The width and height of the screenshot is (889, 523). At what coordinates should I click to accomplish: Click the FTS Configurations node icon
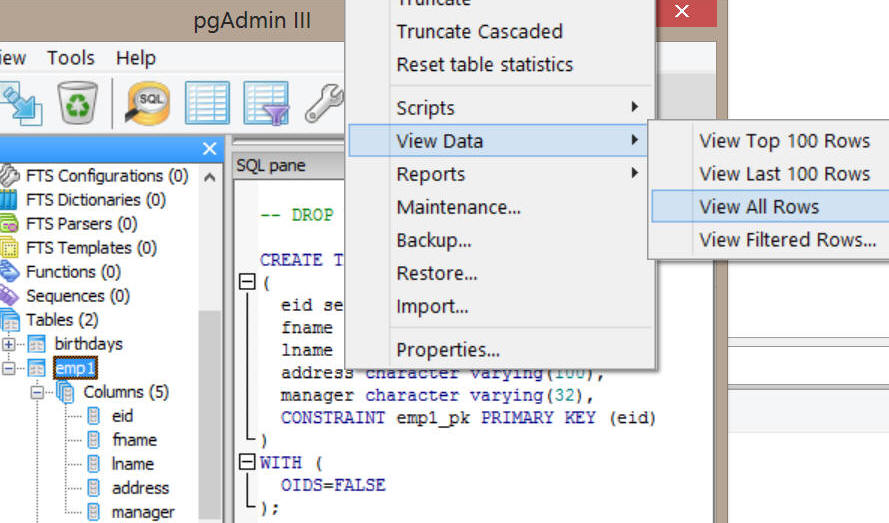click(x=10, y=176)
